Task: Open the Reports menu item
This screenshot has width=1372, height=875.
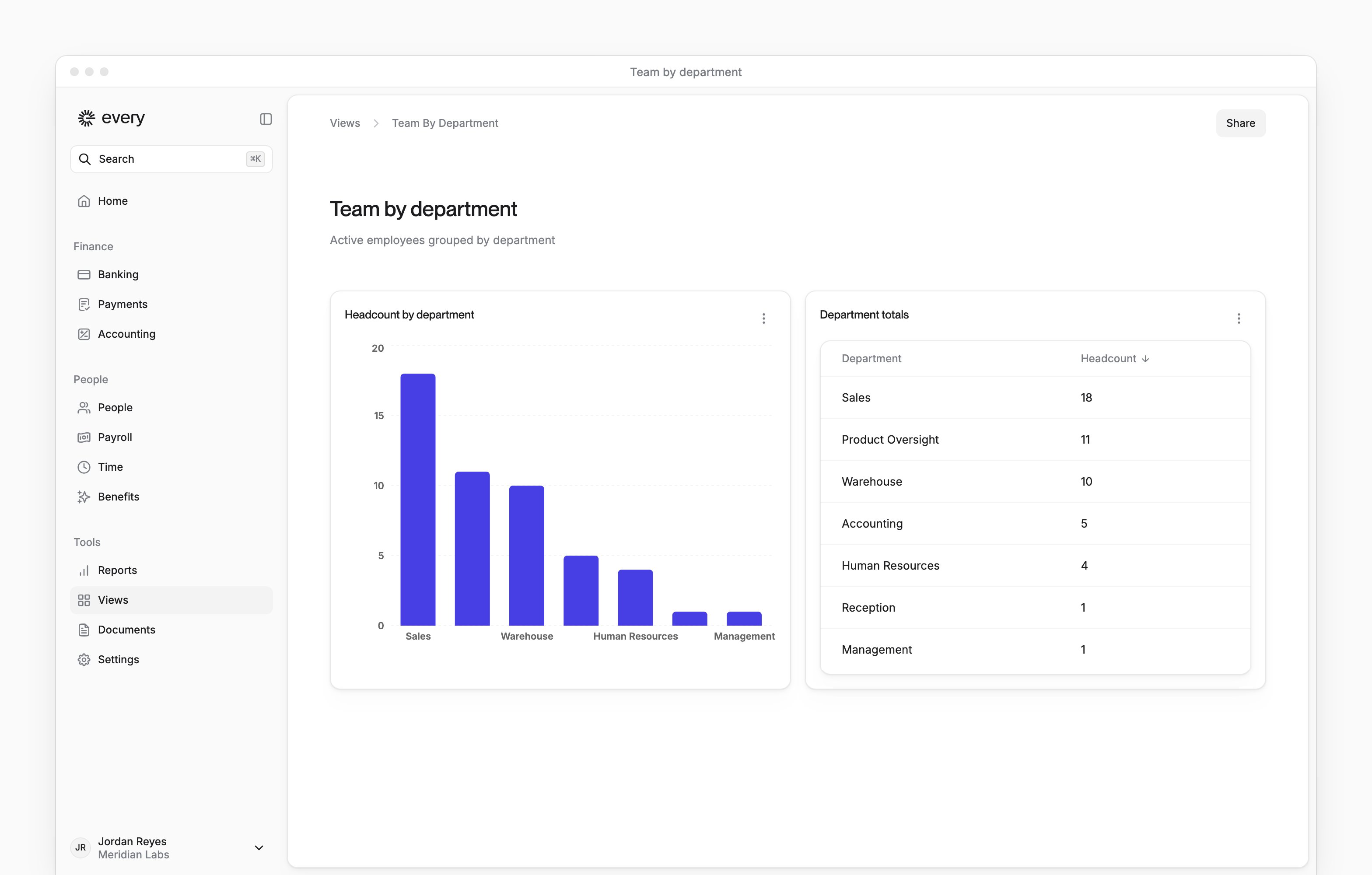Action: point(171,570)
